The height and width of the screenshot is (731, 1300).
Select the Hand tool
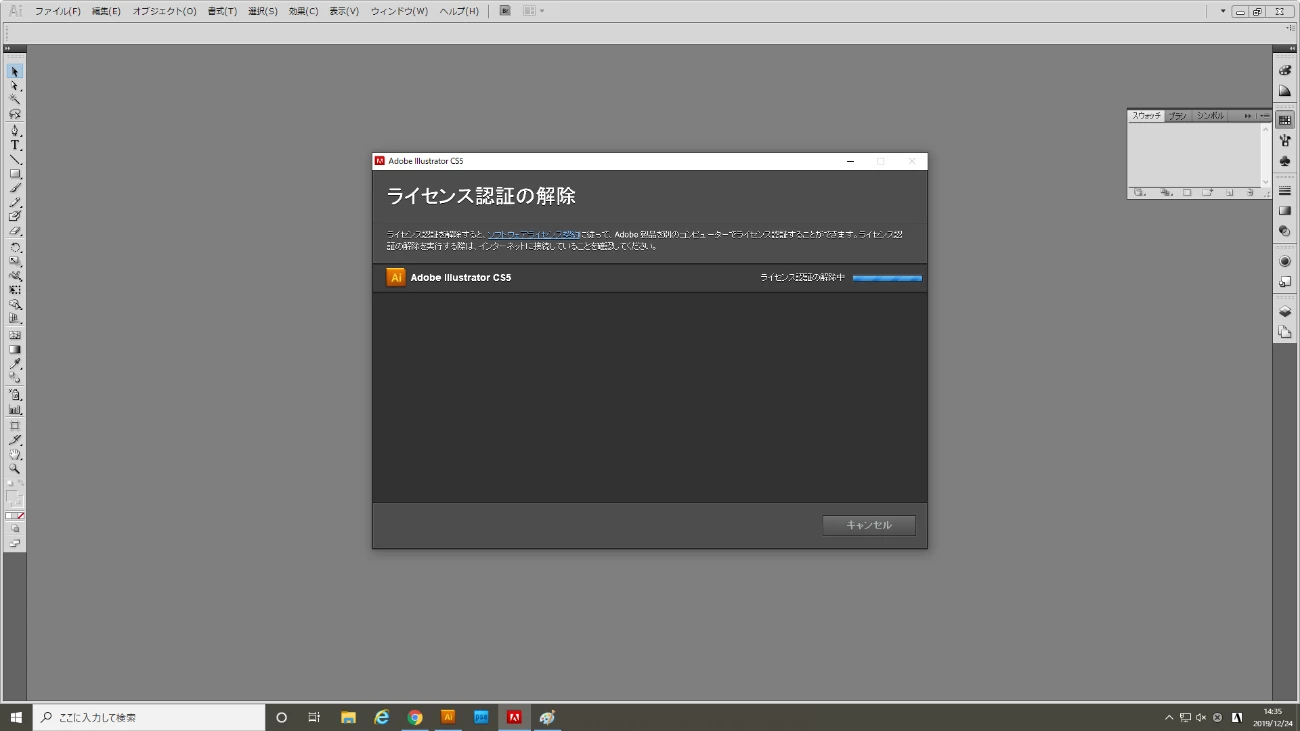(15, 454)
